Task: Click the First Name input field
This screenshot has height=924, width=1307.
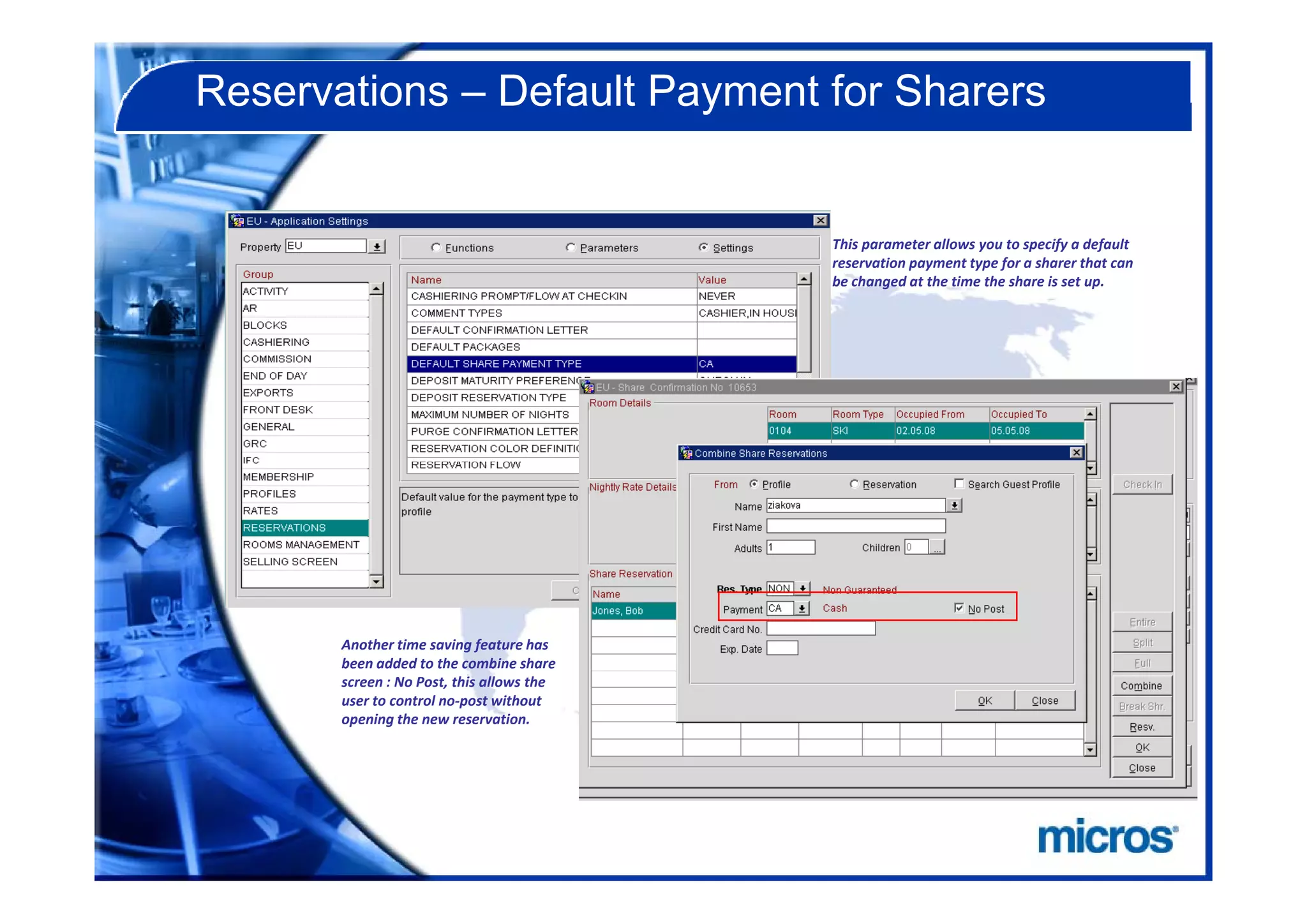Action: pos(855,526)
